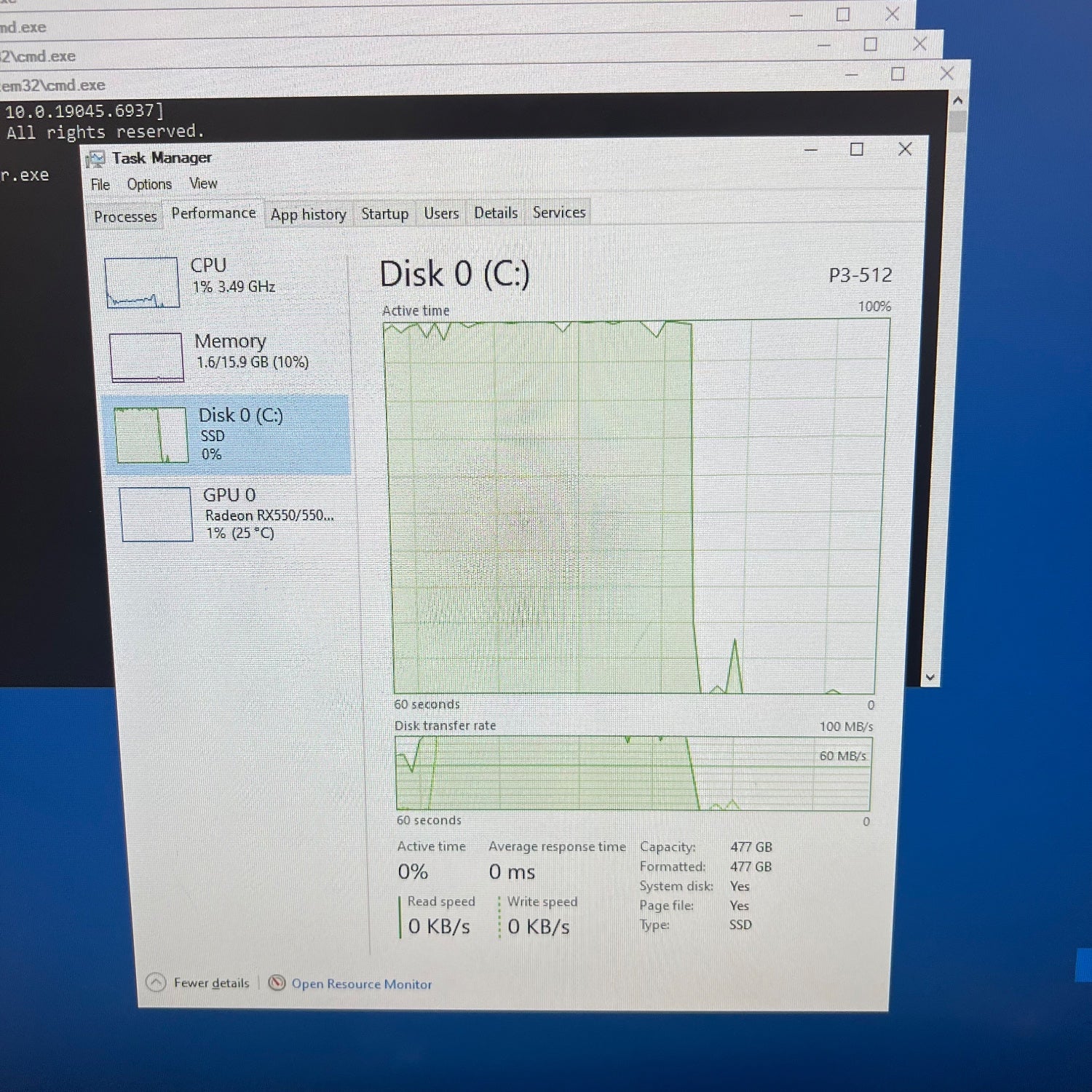1092x1092 pixels.
Task: Click the Fewer details chevron icon
Action: (x=156, y=983)
